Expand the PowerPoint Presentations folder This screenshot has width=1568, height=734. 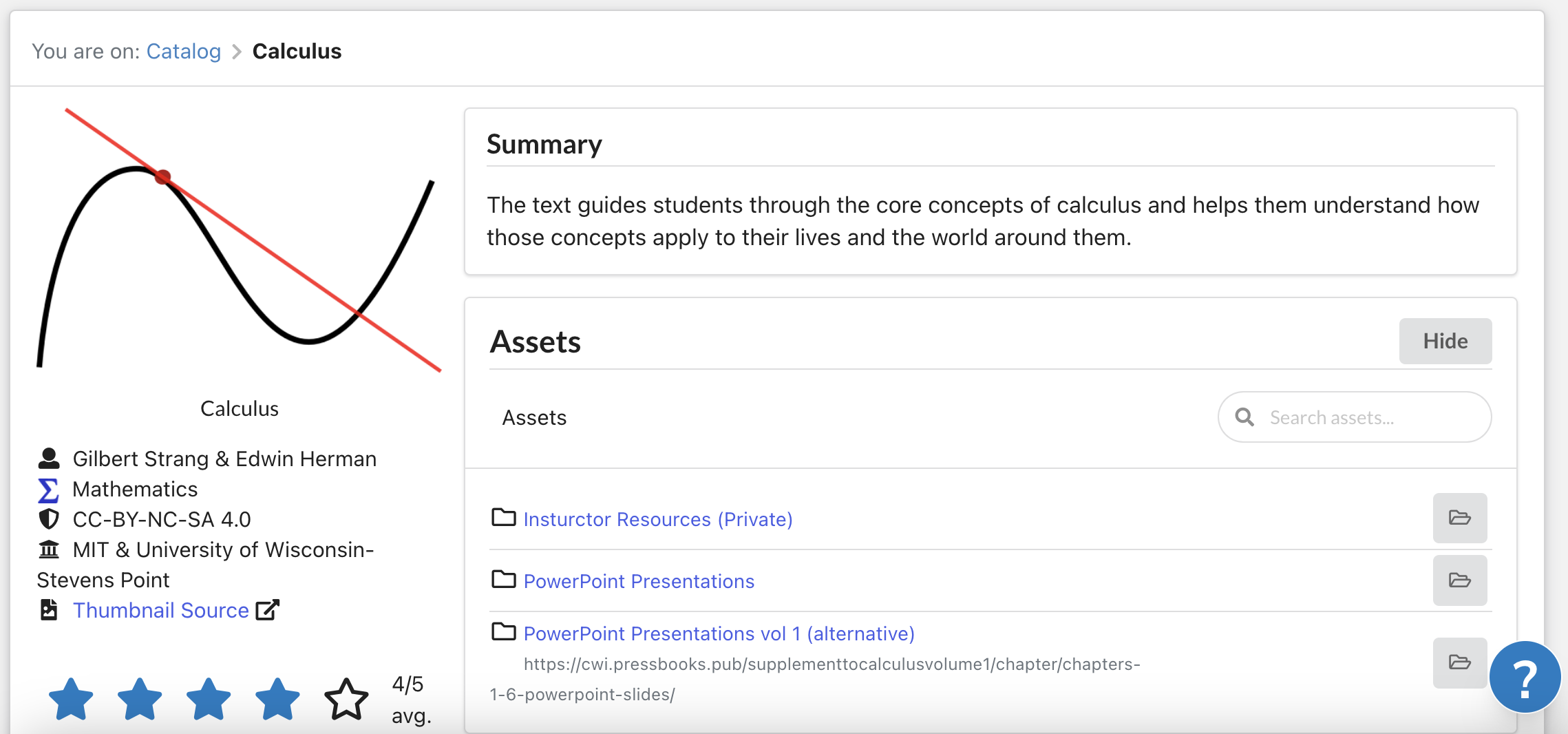[638, 581]
